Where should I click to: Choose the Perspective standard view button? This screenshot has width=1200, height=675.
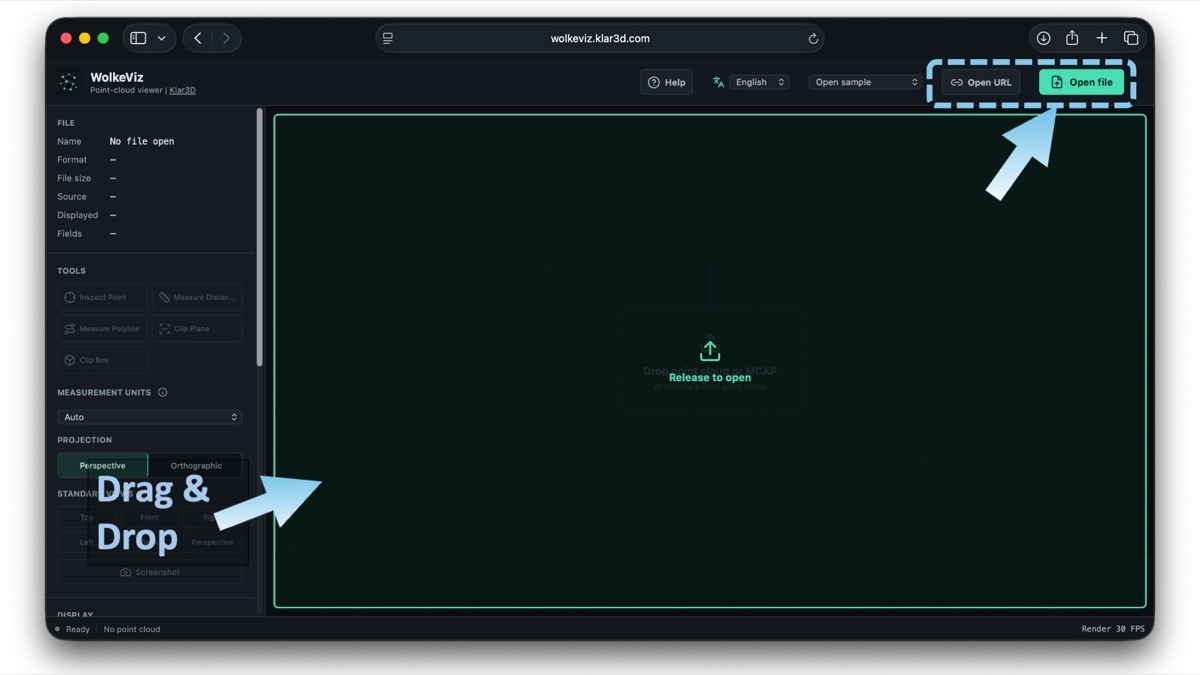tap(212, 542)
